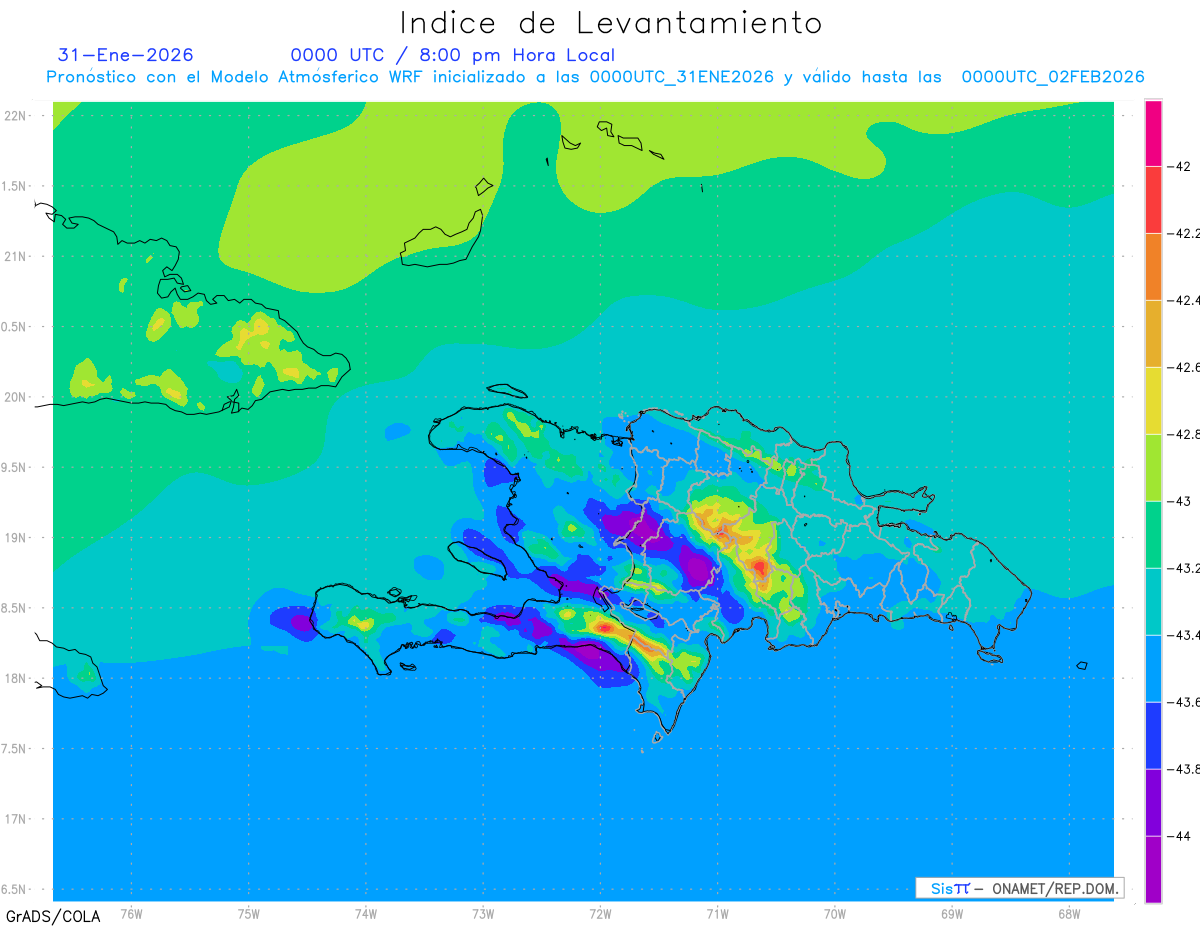
Task: Click '0000UTC_02FEB2026' valid-until time
Action: click(1053, 77)
